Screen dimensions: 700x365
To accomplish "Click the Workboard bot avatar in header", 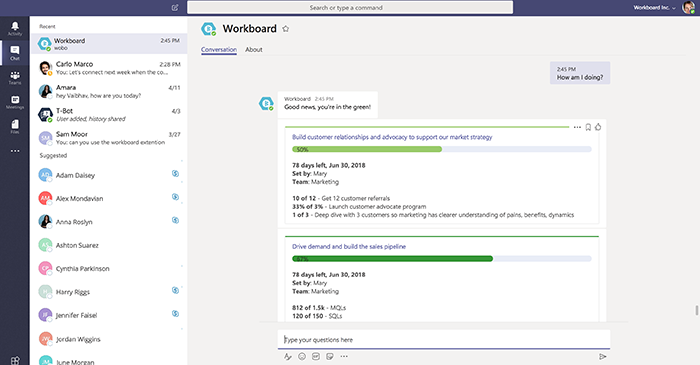I will click(208, 29).
